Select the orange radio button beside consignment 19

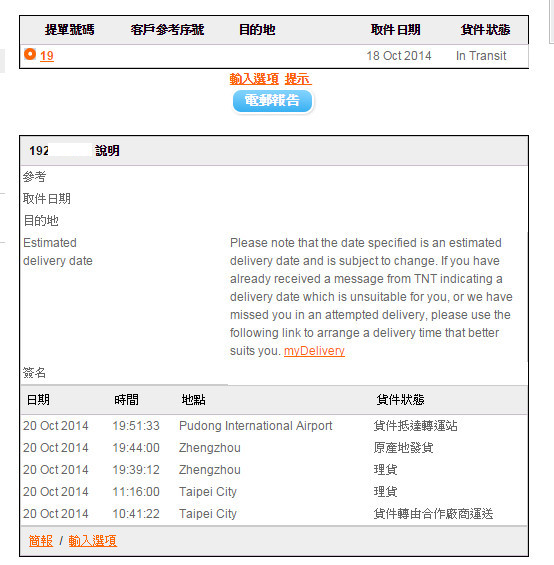point(30,54)
